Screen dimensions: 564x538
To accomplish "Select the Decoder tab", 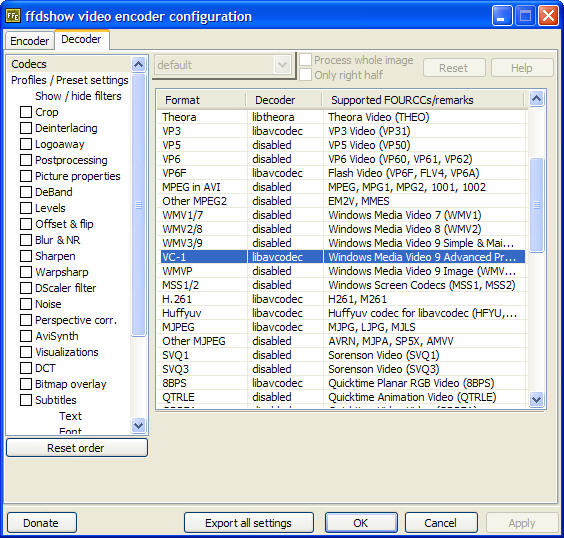I will pyautogui.click(x=81, y=39).
